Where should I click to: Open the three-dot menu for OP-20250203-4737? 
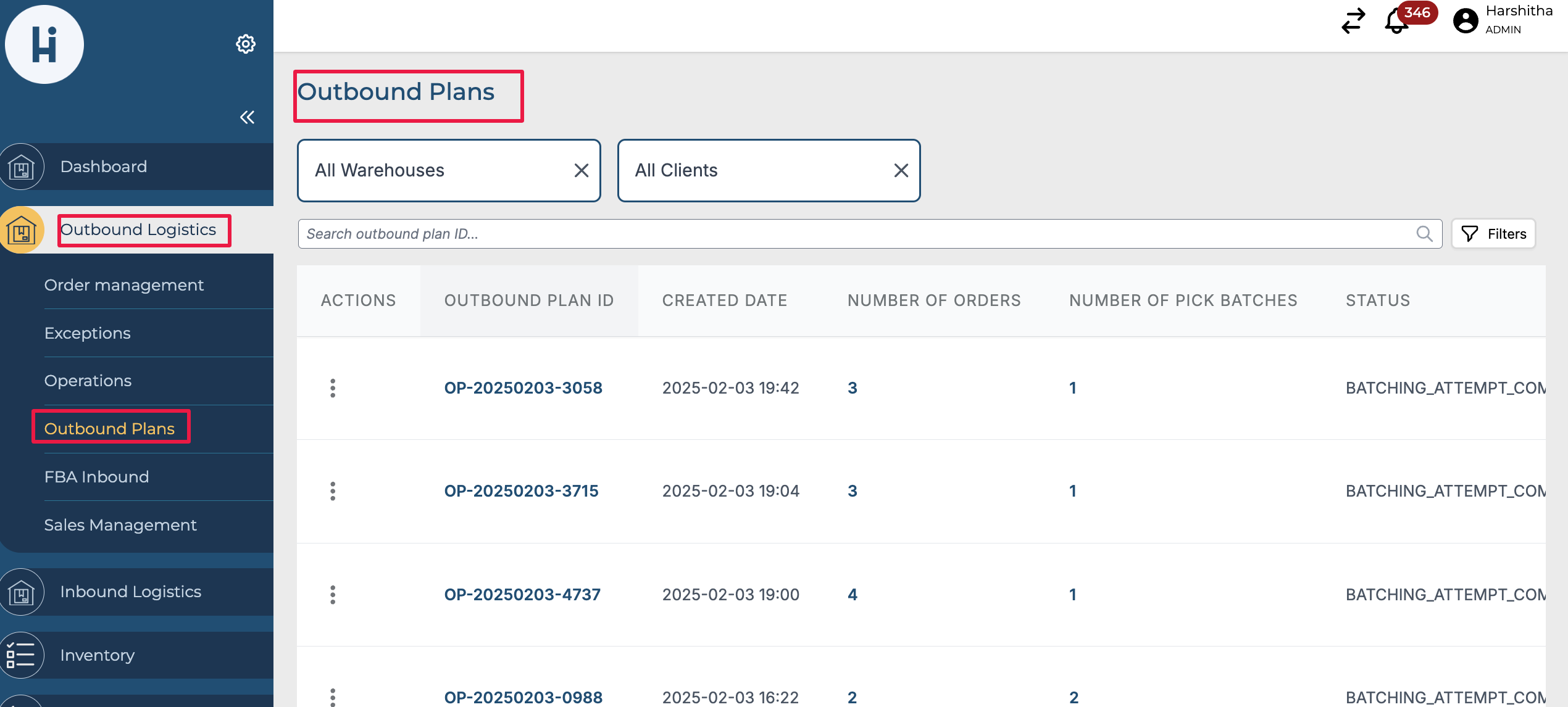coord(333,595)
